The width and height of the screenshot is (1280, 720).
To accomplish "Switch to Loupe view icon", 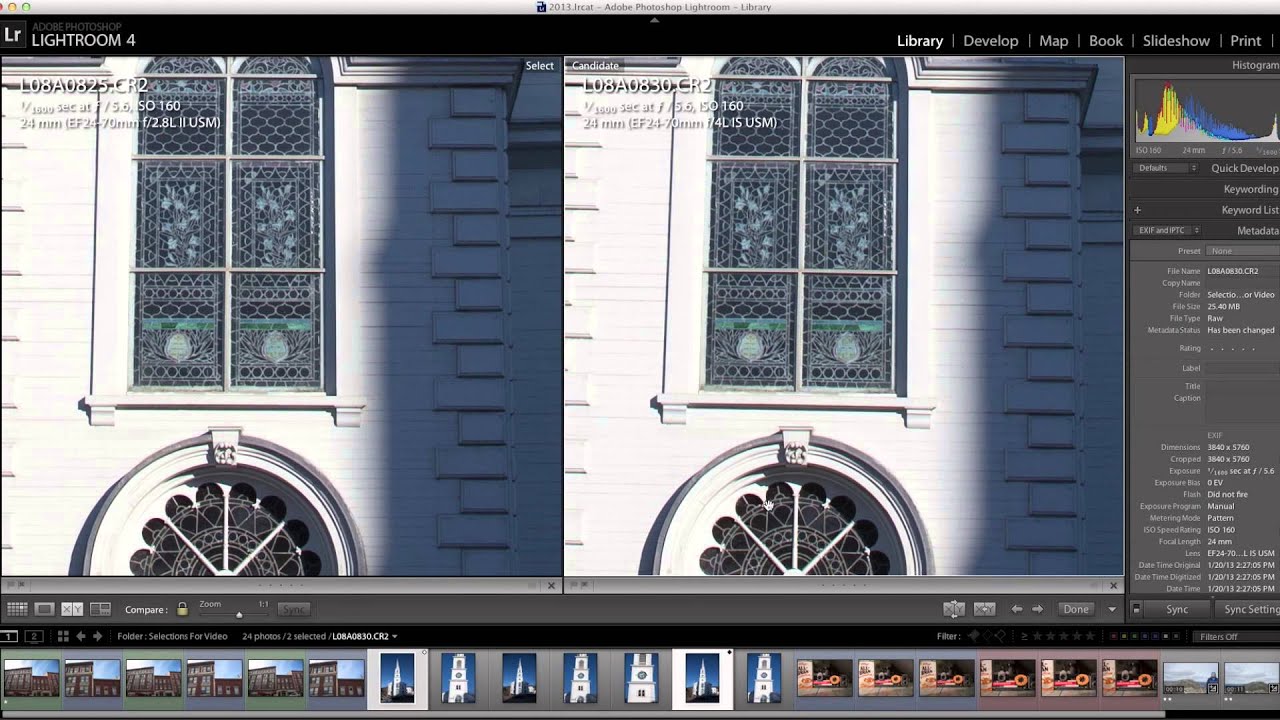I will click(44, 609).
